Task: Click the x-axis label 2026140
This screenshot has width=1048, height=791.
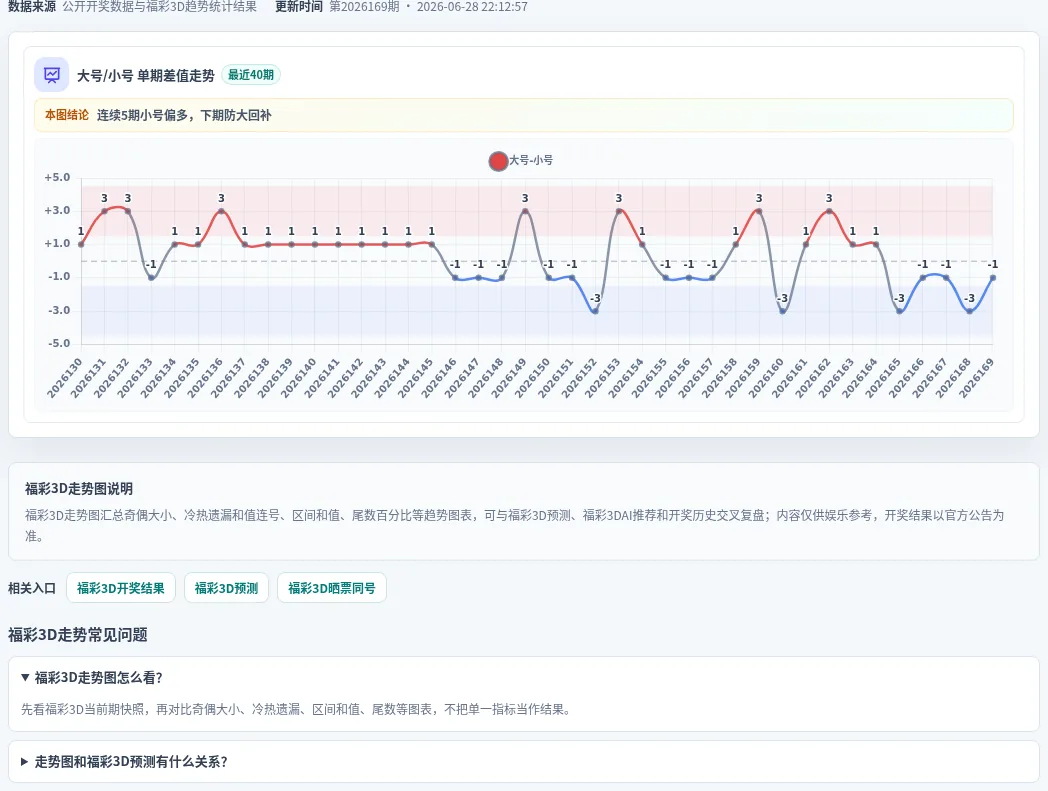Action: (x=299, y=378)
